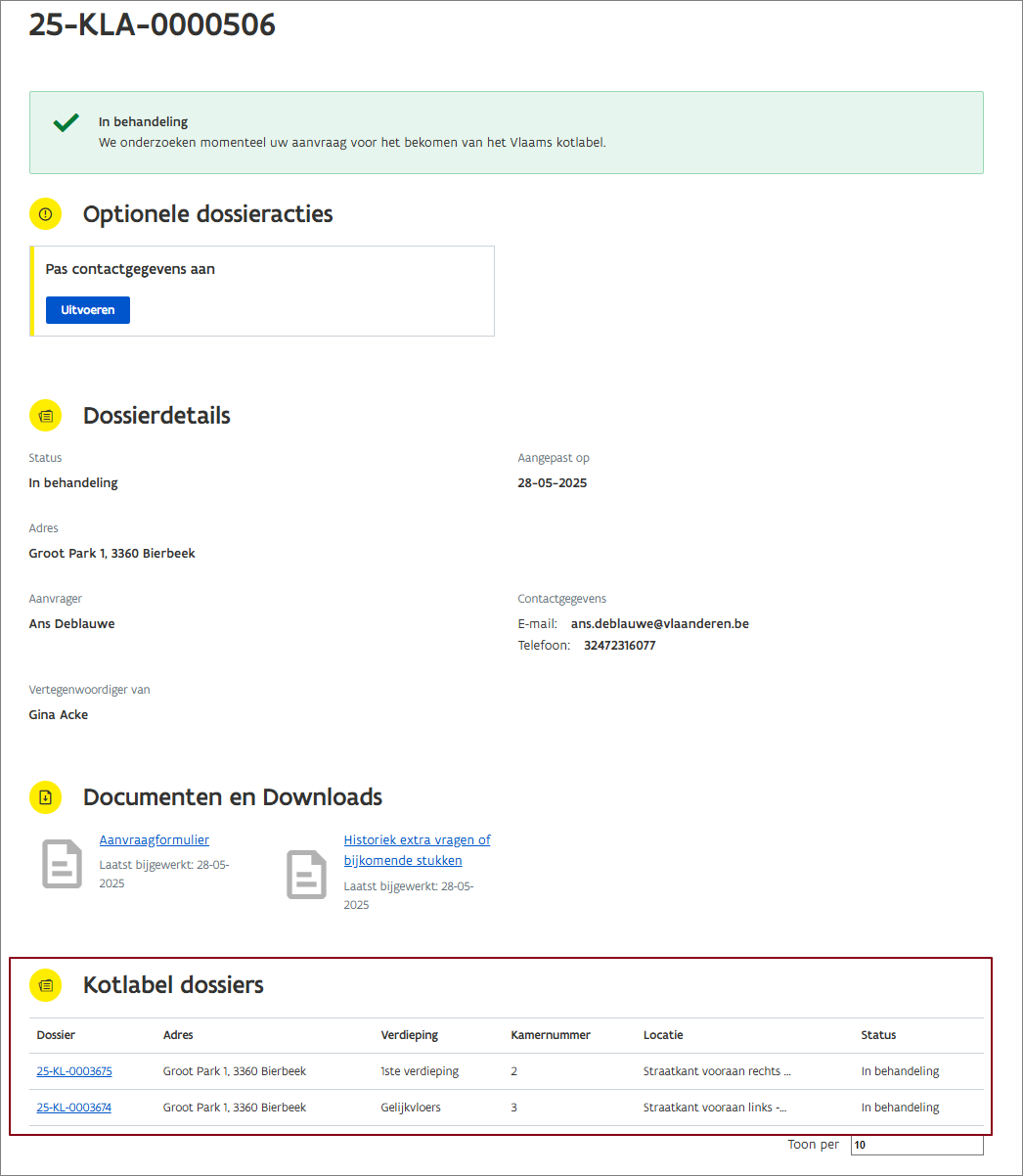Click the Historiek extra vragen document icon
Image resolution: width=1023 pixels, height=1176 pixels.
(306, 874)
